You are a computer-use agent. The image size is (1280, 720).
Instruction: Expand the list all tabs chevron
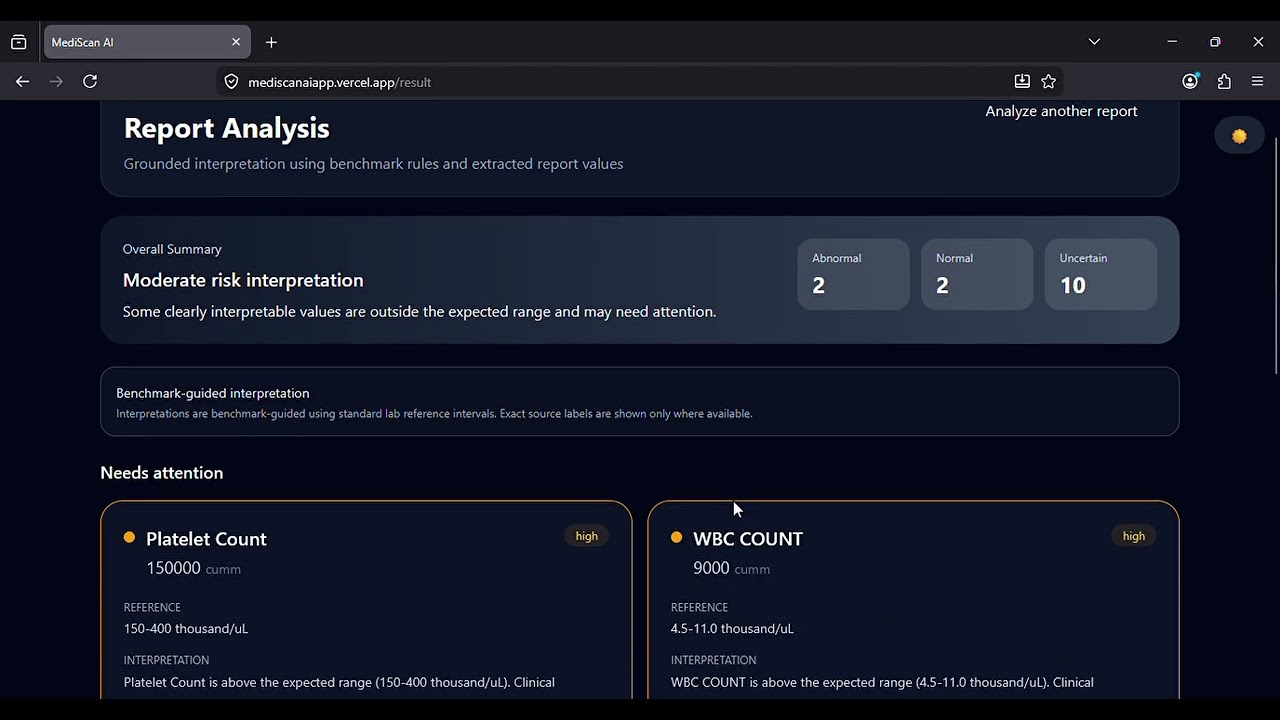click(1094, 42)
